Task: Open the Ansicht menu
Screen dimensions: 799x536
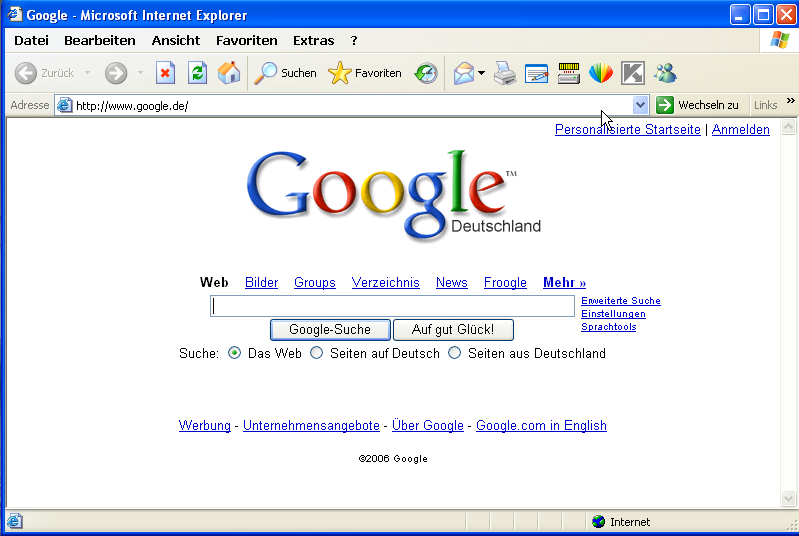Action: click(x=176, y=40)
